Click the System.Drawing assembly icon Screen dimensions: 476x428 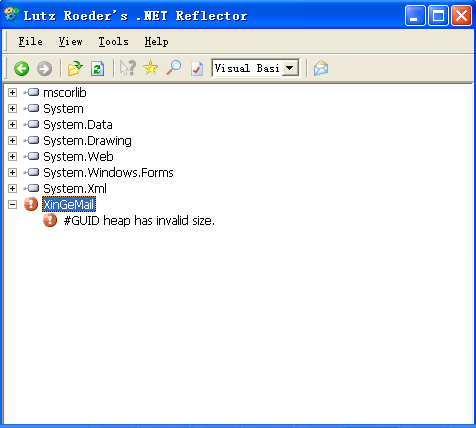tap(31, 140)
